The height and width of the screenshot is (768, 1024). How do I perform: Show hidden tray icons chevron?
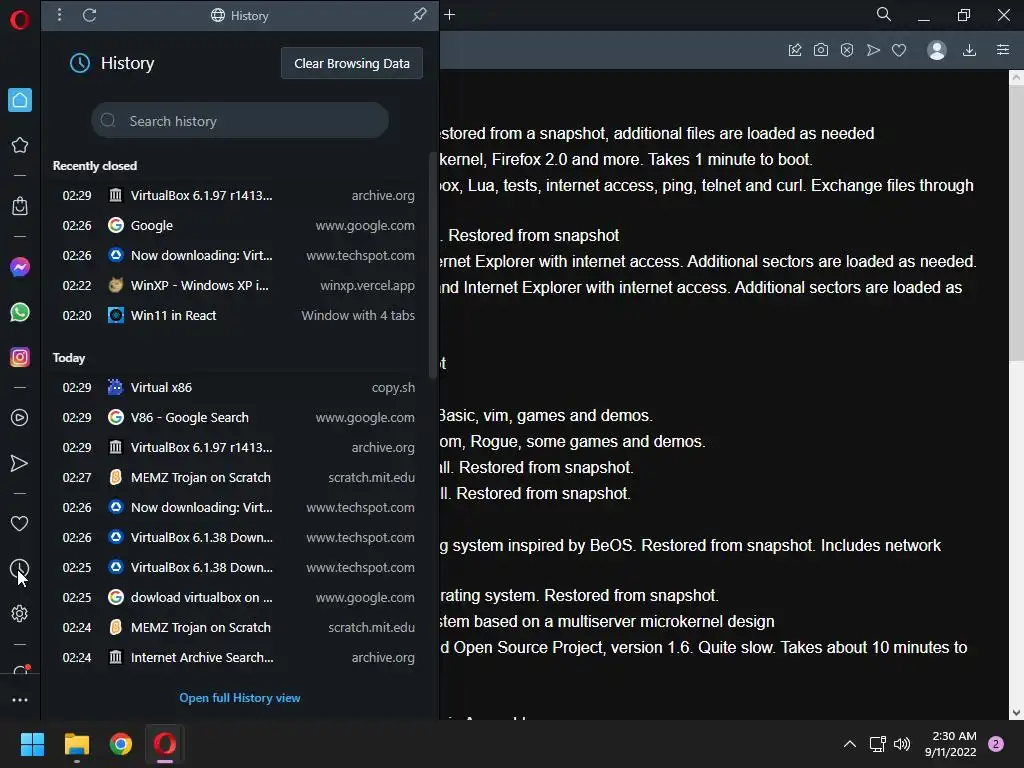(x=850, y=744)
